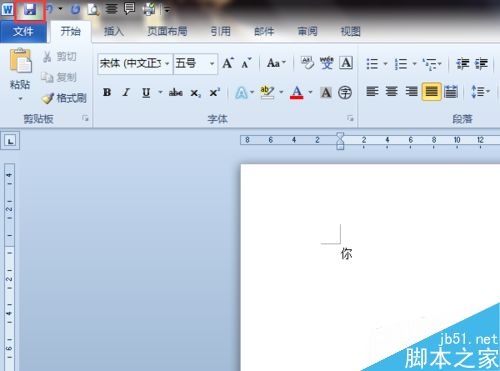
Task: Click the Character Border icon
Action: (x=346, y=63)
